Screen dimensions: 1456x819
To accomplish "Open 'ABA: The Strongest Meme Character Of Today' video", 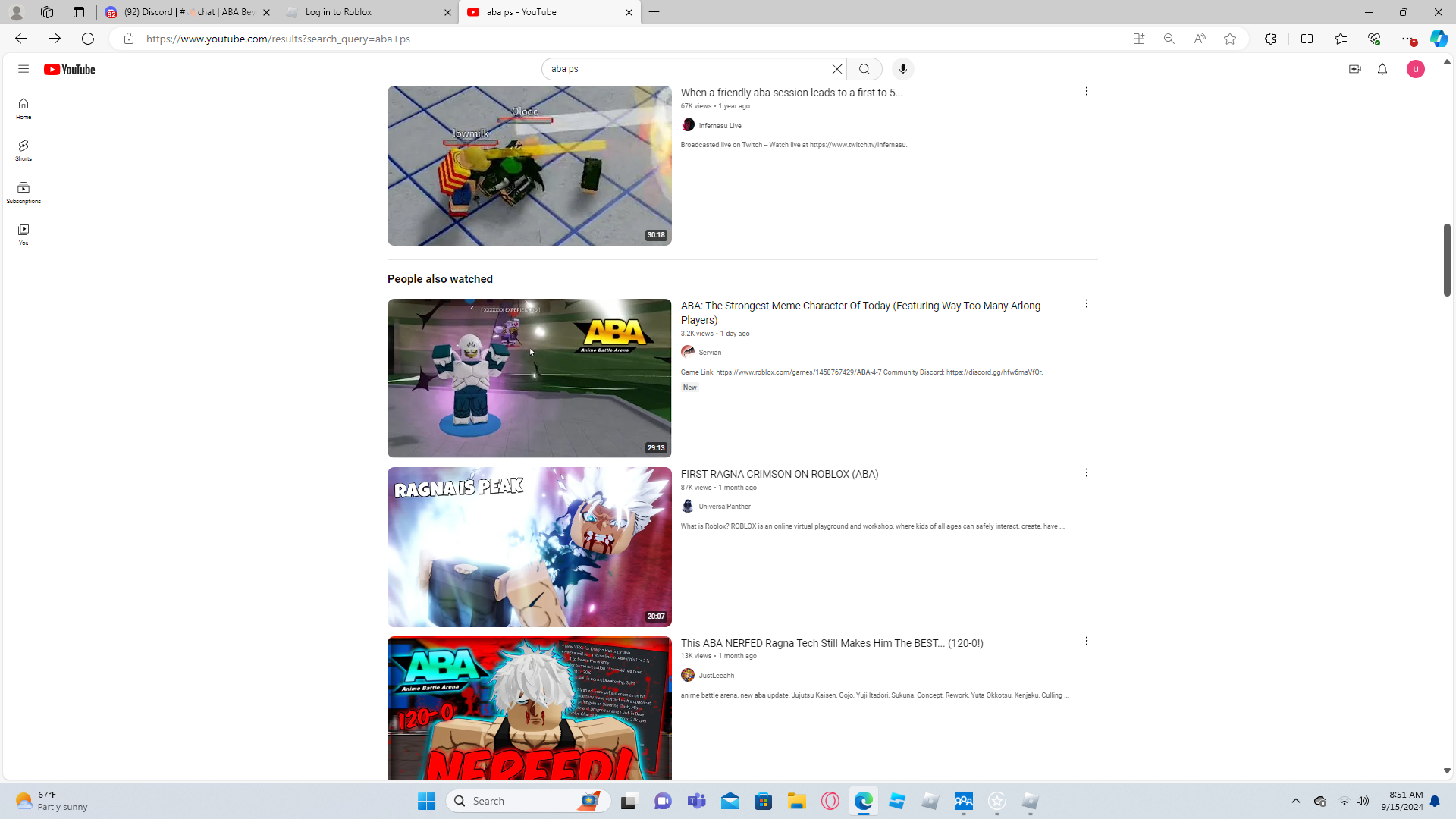I will point(861,312).
